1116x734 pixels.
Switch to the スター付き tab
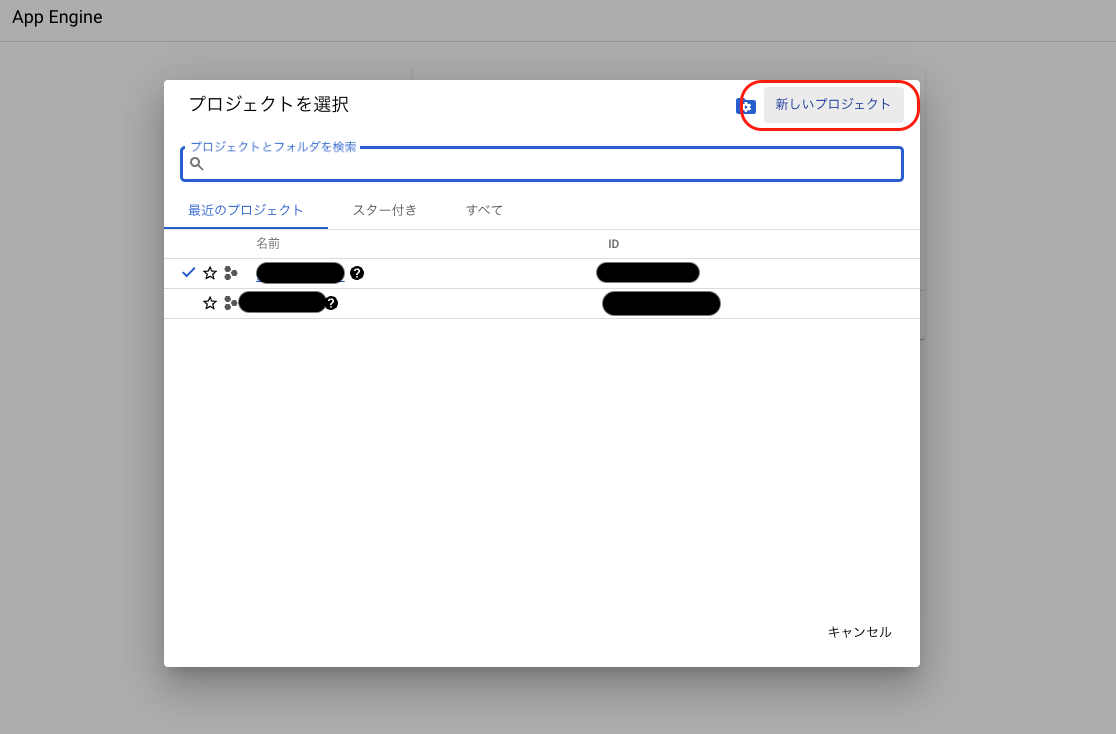pyautogui.click(x=385, y=210)
